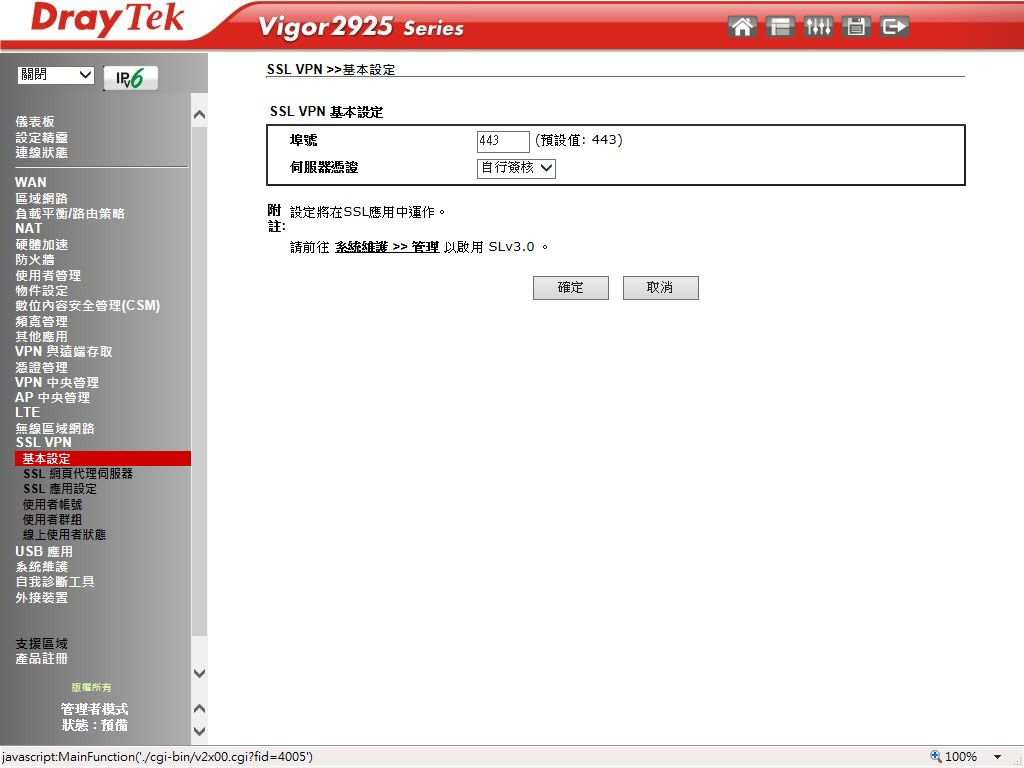Follow the 系統維護 >> 管理 link
This screenshot has height=768, width=1024.
387,247
